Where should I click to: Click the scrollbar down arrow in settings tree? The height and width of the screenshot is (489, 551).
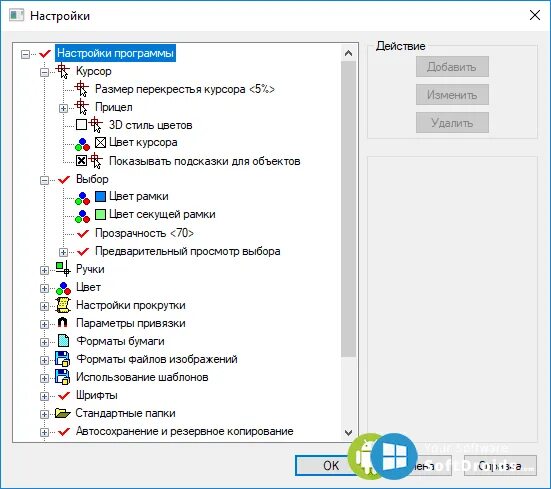click(348, 432)
